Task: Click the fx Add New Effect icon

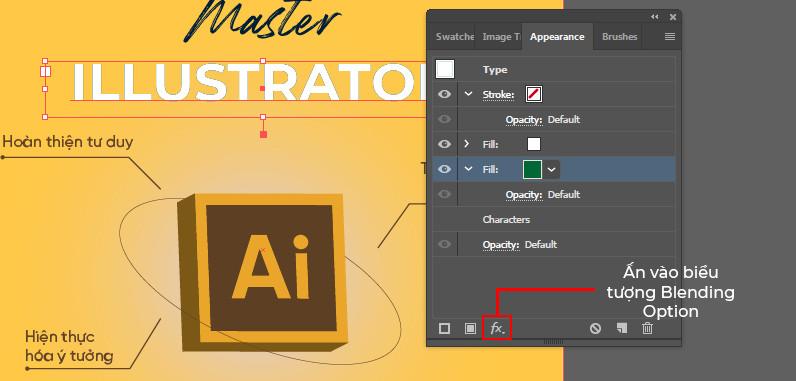Action: [496, 328]
